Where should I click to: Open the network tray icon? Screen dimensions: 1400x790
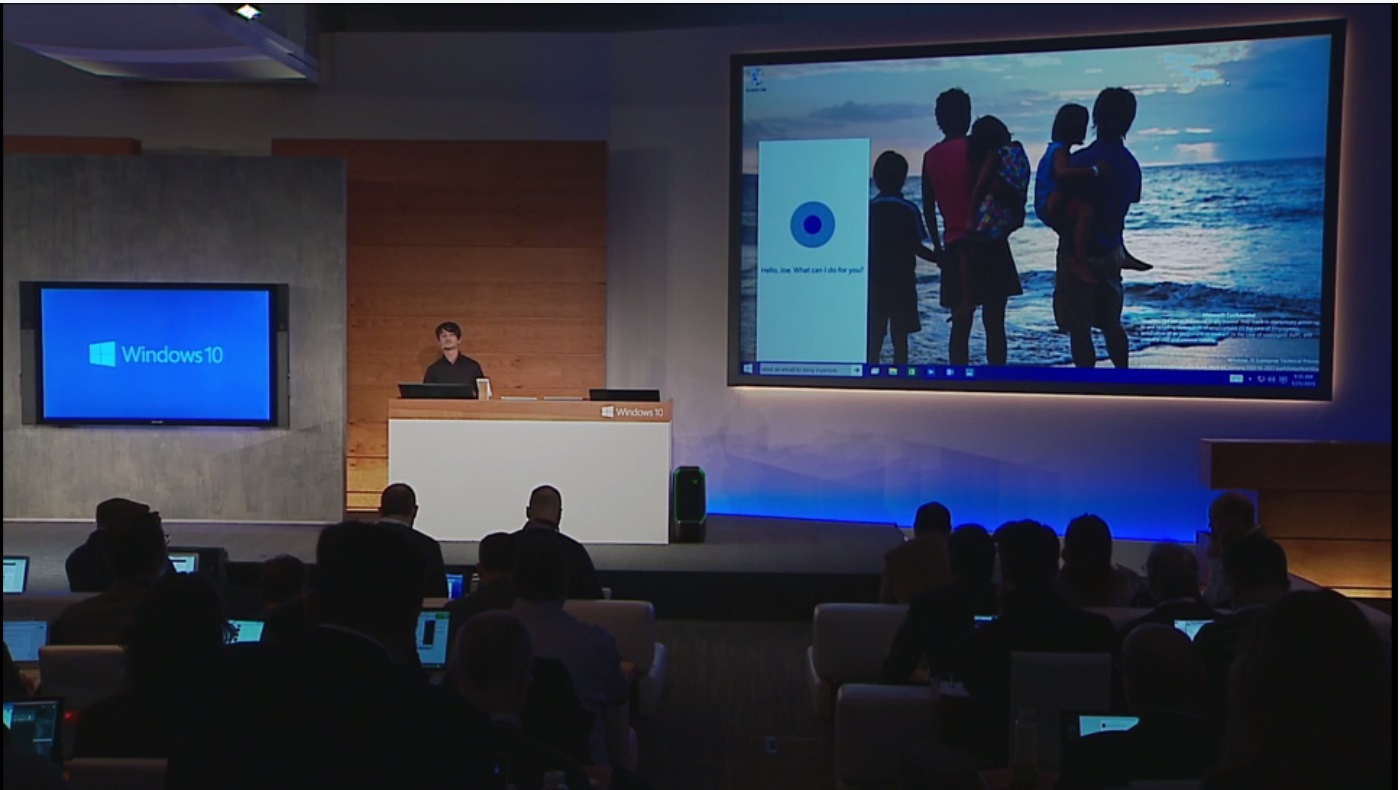[x=1261, y=379]
